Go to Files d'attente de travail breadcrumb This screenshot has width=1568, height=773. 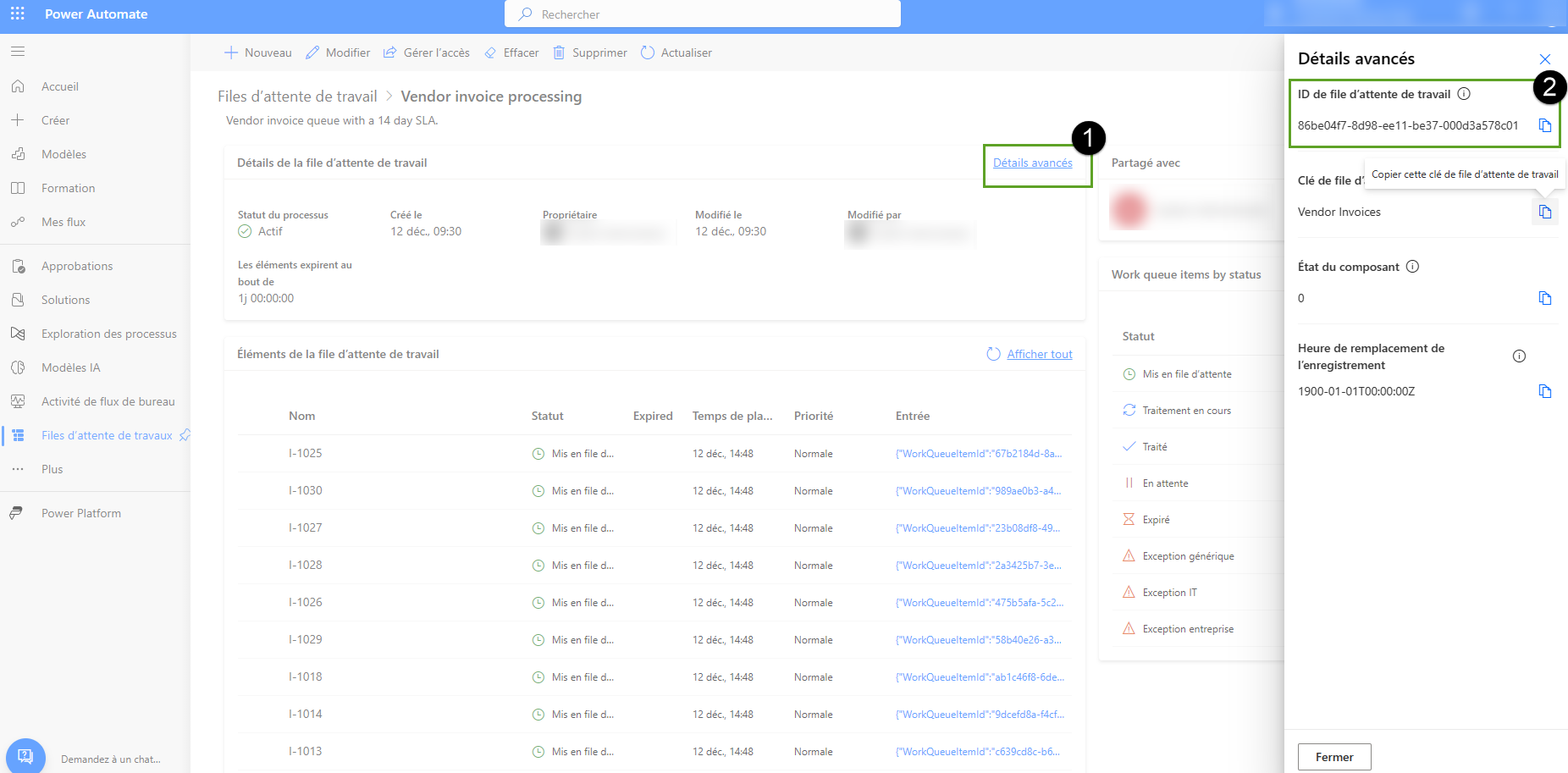297,97
